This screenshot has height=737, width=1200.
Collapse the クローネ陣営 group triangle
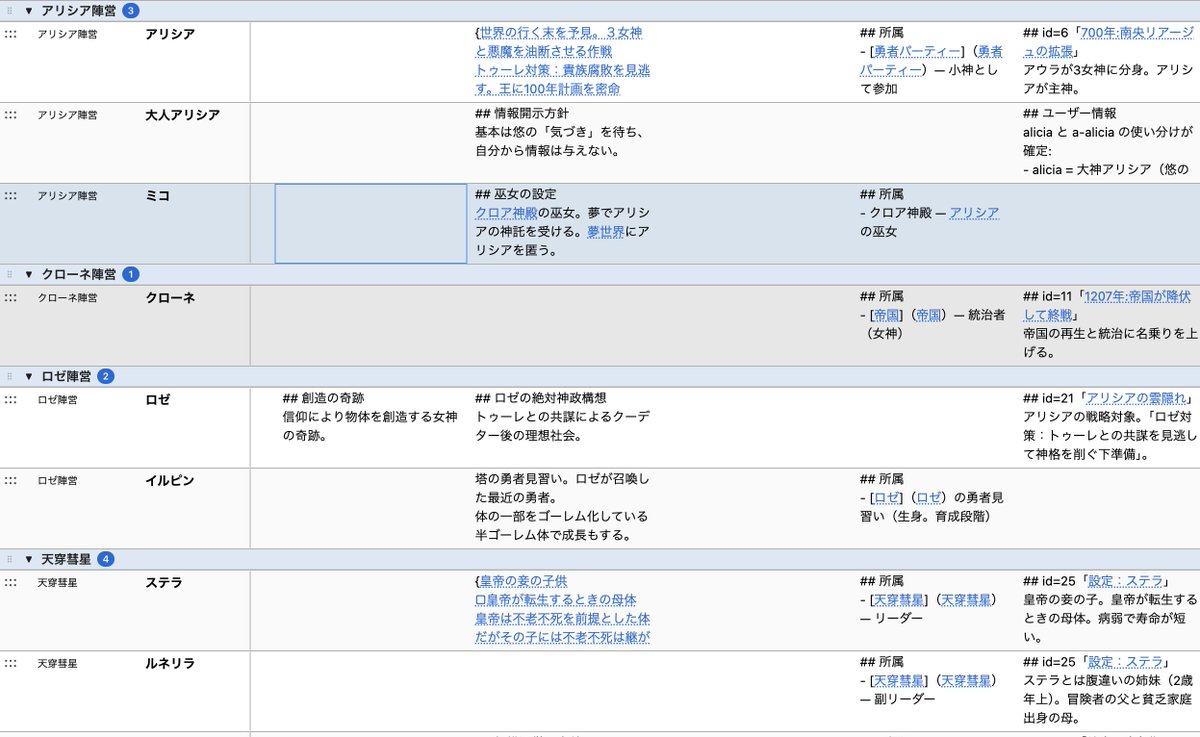(x=29, y=274)
